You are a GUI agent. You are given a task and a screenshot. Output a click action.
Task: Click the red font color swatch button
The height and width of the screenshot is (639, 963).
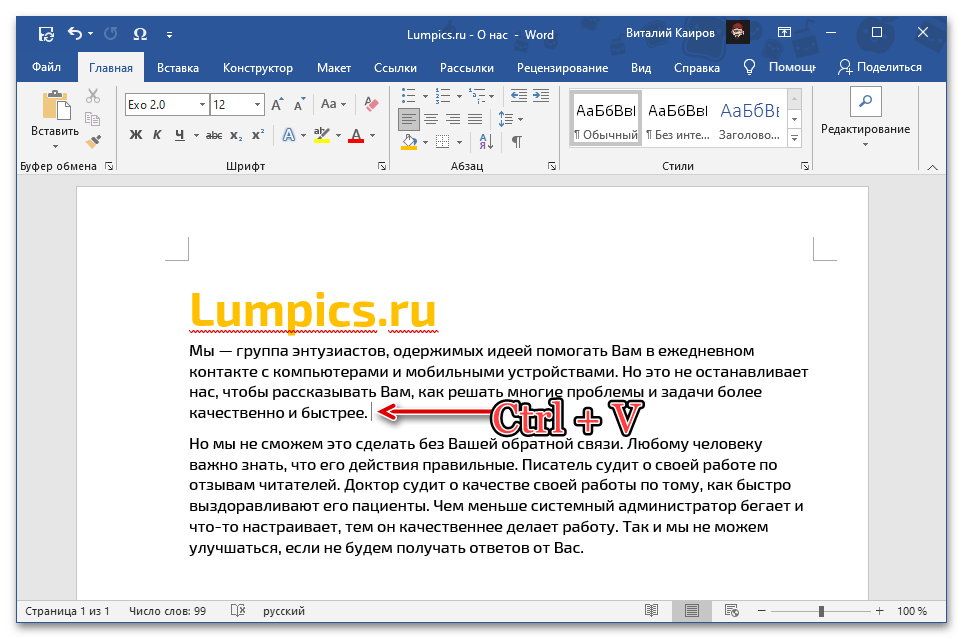[354, 135]
